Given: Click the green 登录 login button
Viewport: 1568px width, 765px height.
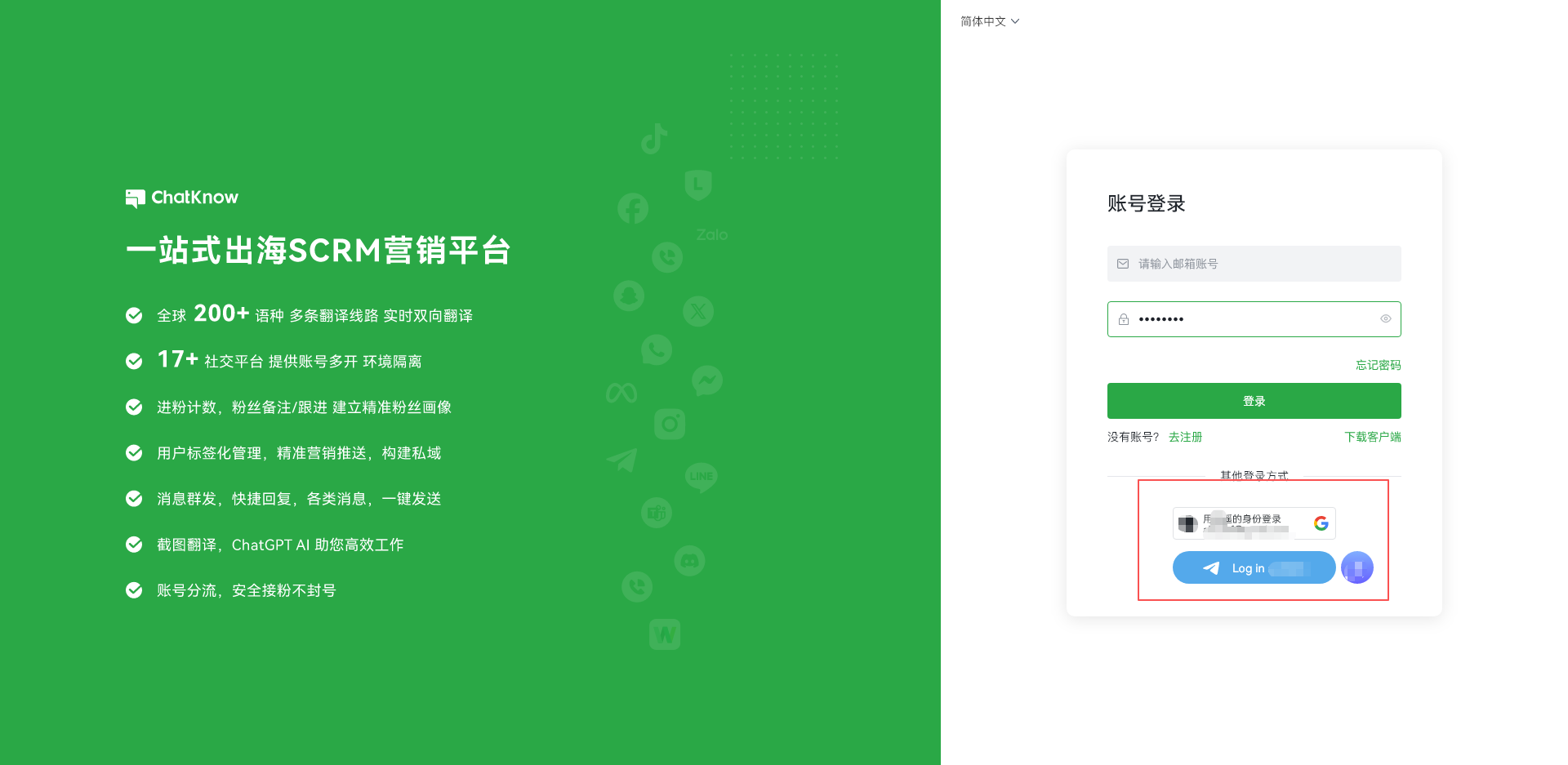Looking at the screenshot, I should pyautogui.click(x=1254, y=401).
